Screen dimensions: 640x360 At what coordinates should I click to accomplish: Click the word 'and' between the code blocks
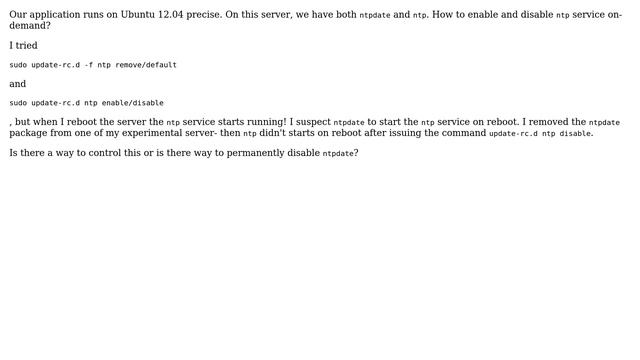(18, 84)
